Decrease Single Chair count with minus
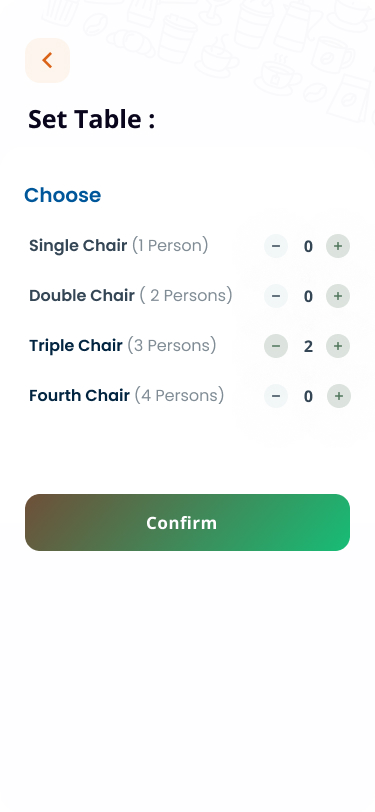This screenshot has width=375, height=812. (x=276, y=246)
